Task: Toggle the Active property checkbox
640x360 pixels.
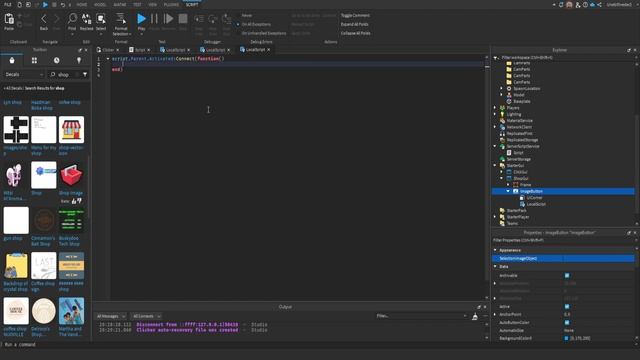Action: tap(567, 307)
